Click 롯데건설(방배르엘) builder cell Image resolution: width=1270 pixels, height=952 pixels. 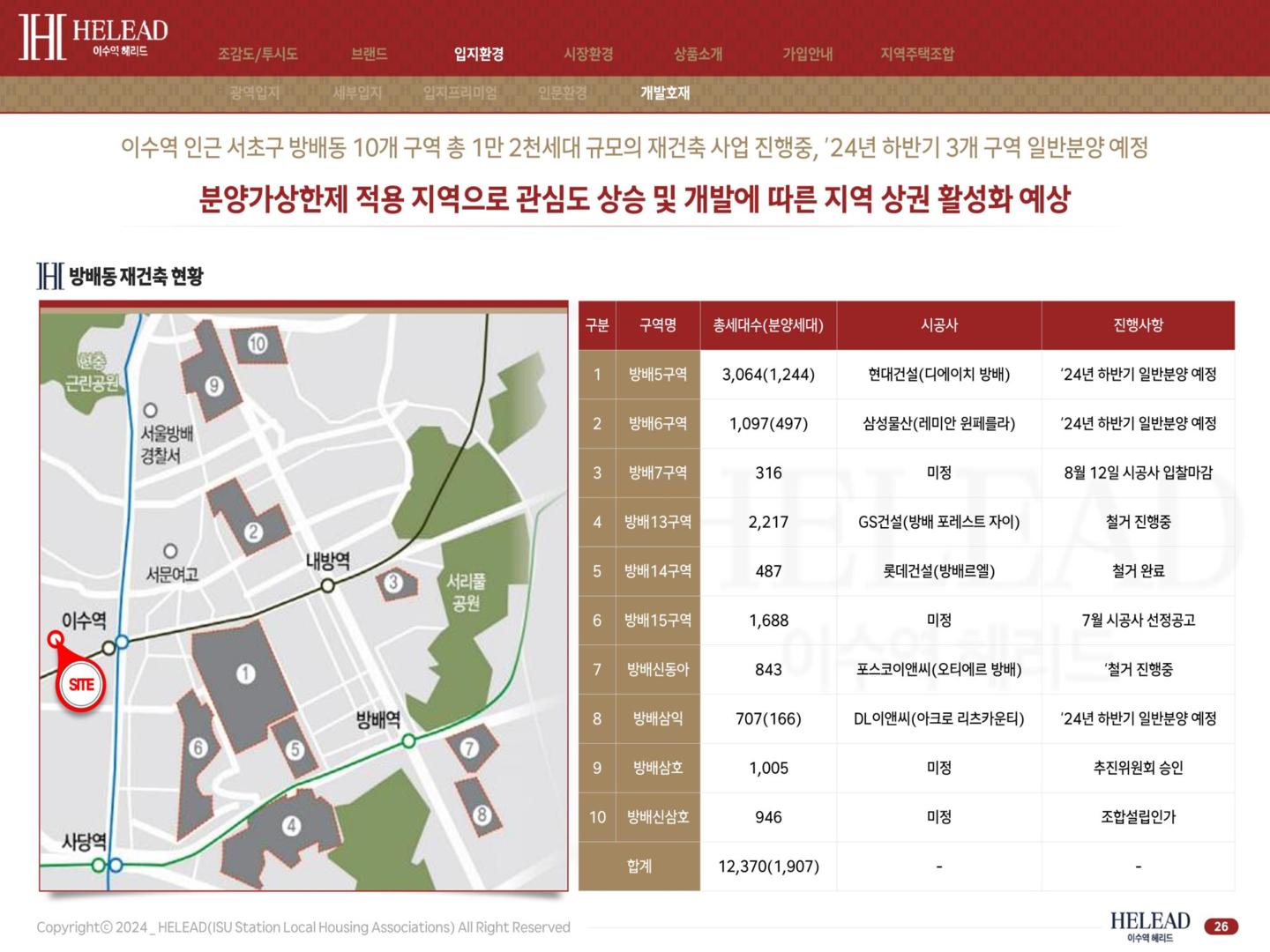pyautogui.click(x=939, y=571)
